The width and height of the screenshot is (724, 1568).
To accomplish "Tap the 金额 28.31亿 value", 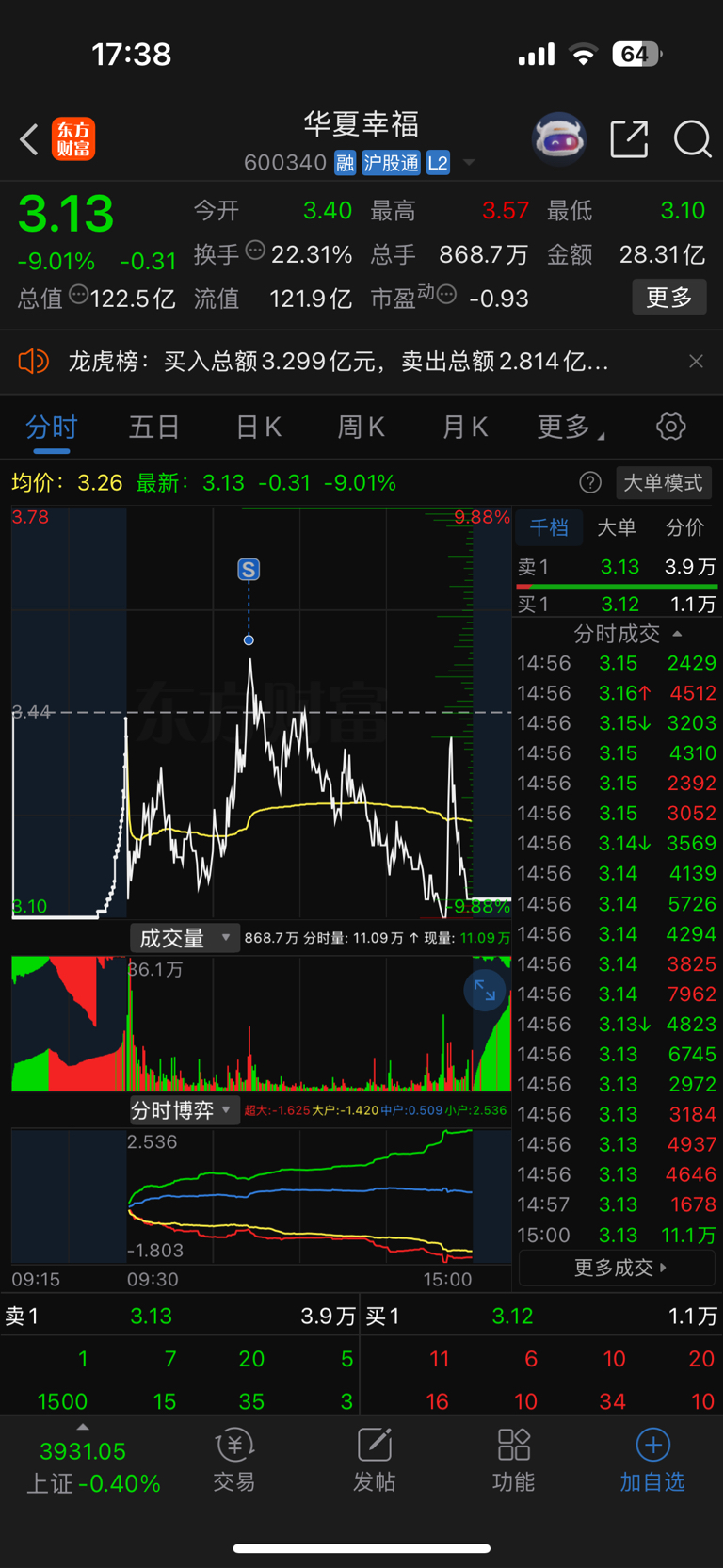I will pyautogui.click(x=662, y=254).
